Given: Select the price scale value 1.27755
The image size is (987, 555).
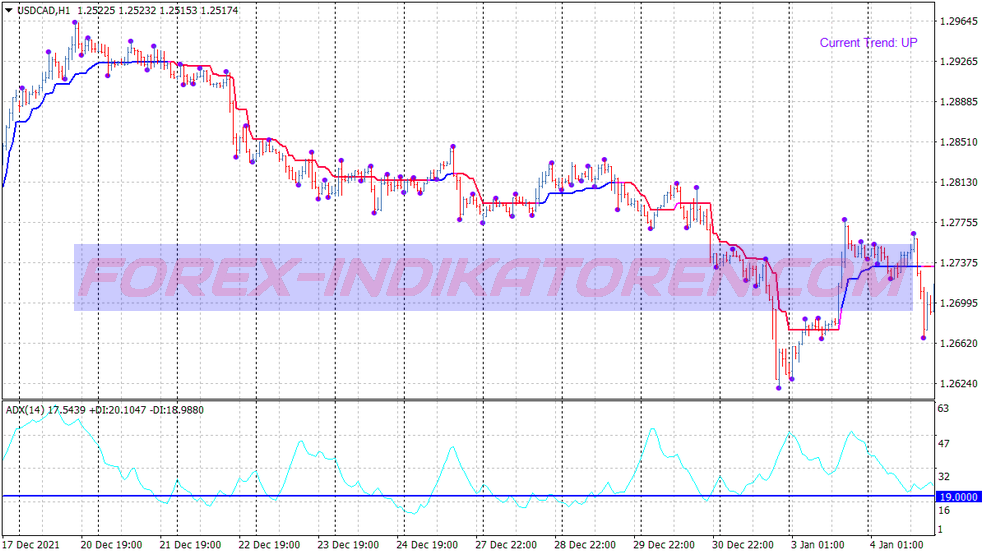Looking at the screenshot, I should click(x=959, y=223).
